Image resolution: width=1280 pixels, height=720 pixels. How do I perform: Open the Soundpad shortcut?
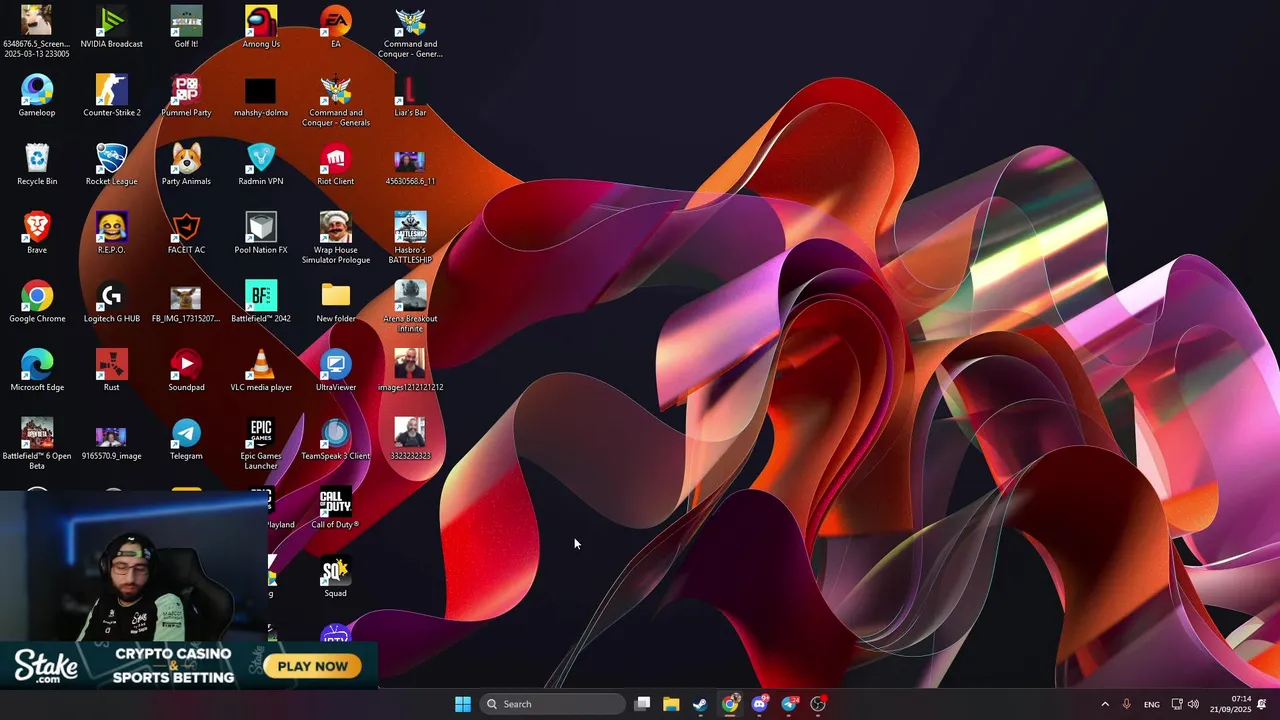coord(186,371)
